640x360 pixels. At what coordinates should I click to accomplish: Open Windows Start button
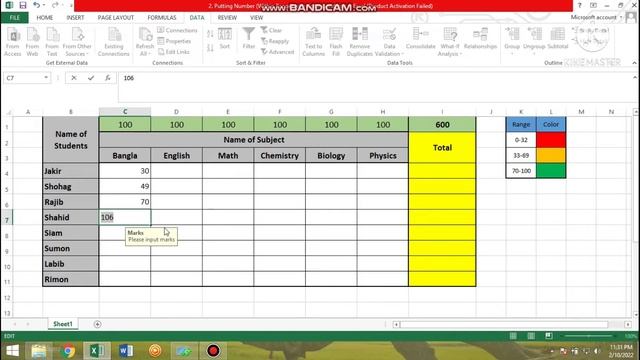(x=12, y=351)
